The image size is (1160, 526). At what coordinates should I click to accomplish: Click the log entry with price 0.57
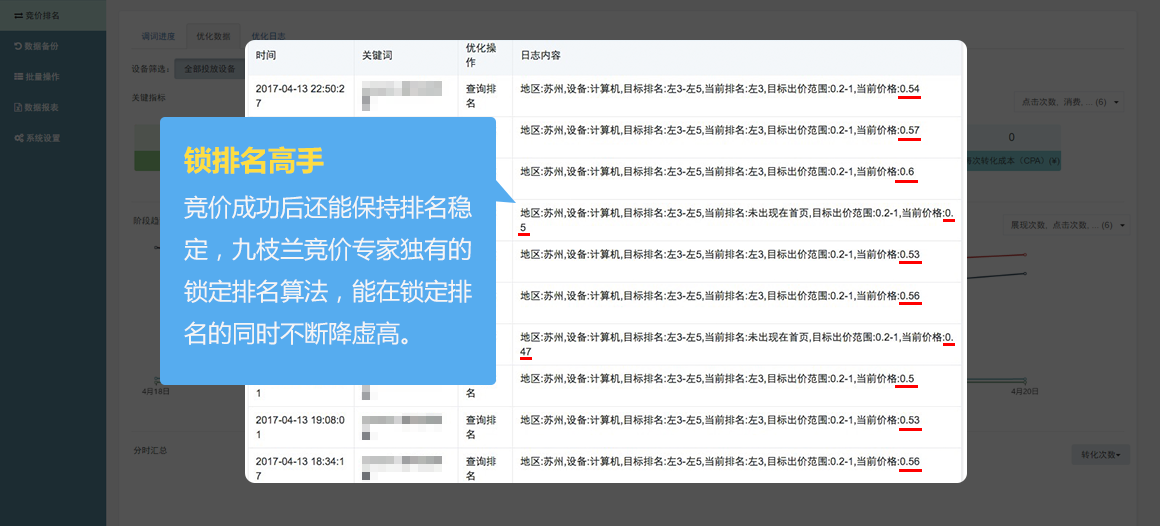click(720, 131)
